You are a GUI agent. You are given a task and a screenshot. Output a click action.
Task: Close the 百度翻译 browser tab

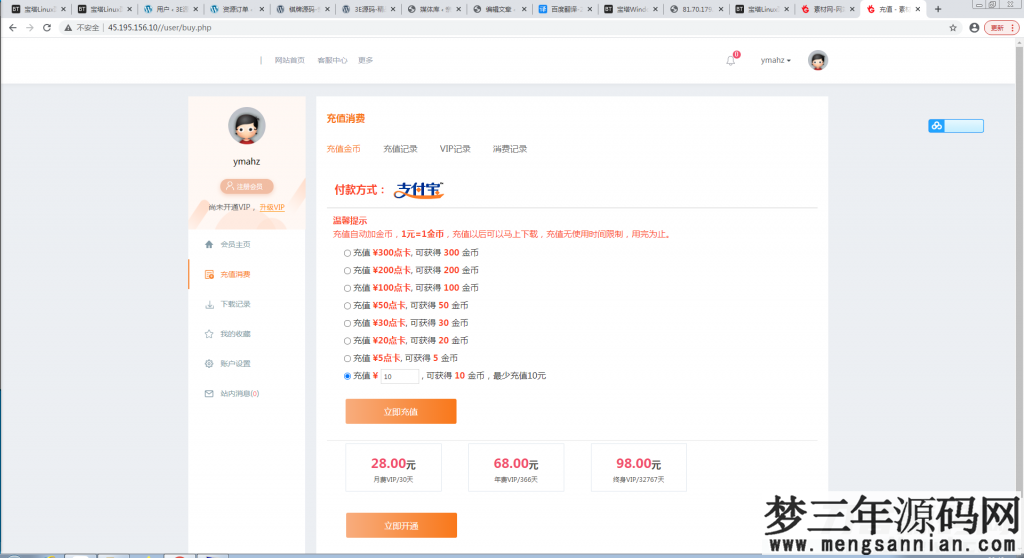point(590,9)
